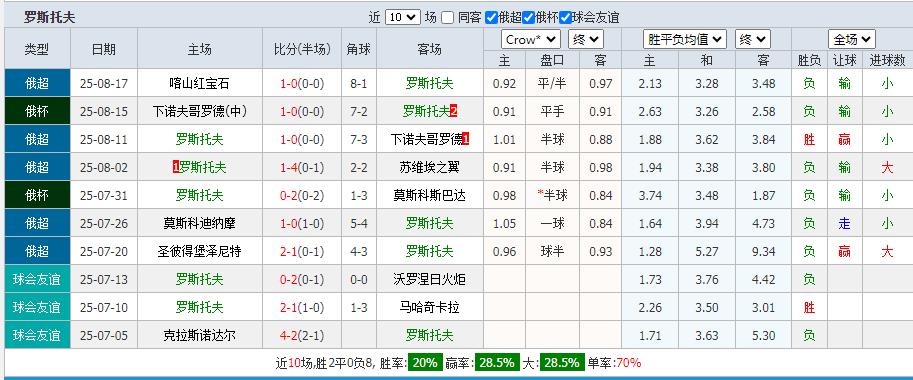Open the 苏维埃之翼 away team link
Viewport: 913px width, 380px height.
(x=429, y=168)
